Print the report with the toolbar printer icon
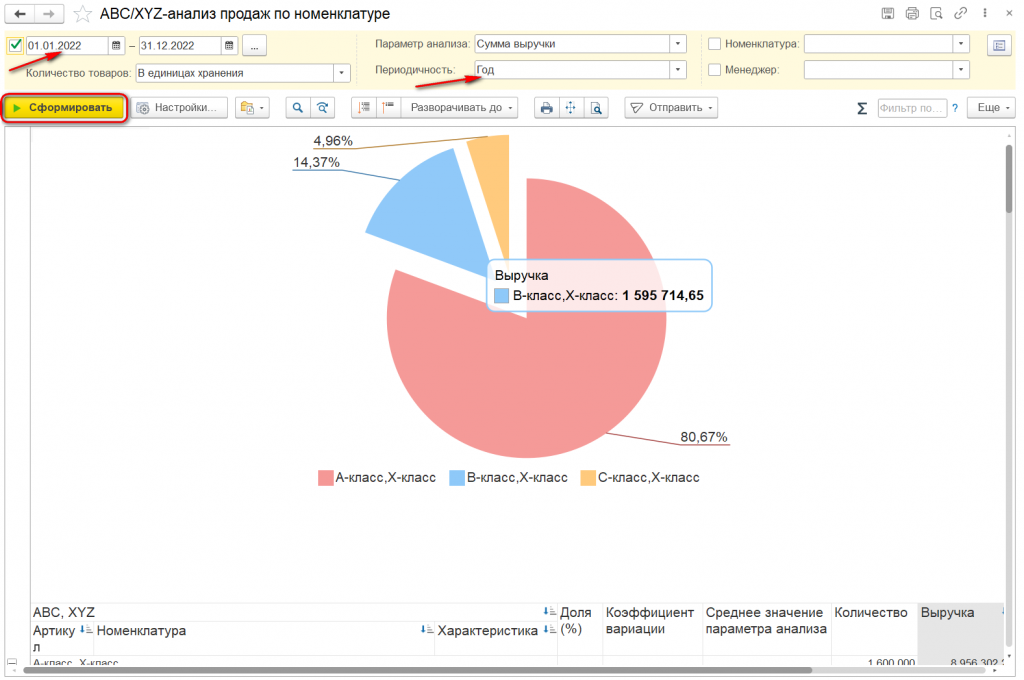1024x680 pixels. point(547,108)
